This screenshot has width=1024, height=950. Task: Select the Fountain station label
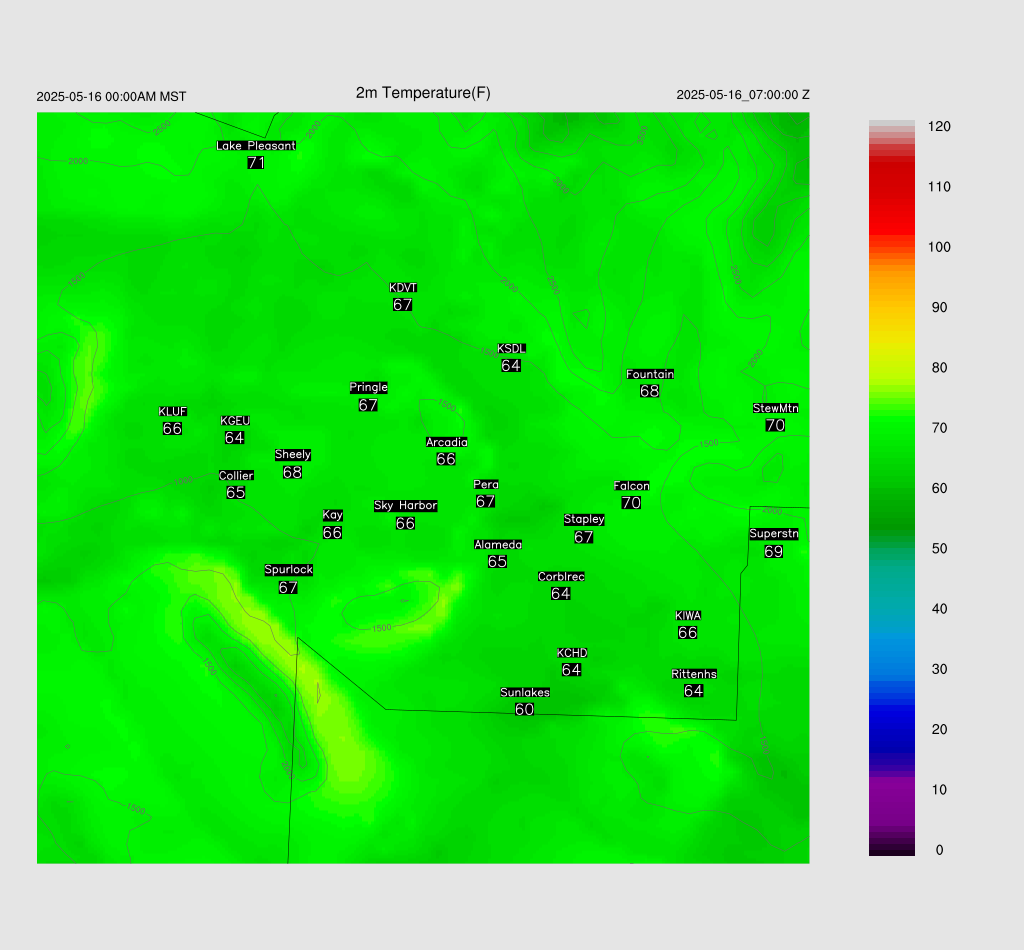click(650, 374)
